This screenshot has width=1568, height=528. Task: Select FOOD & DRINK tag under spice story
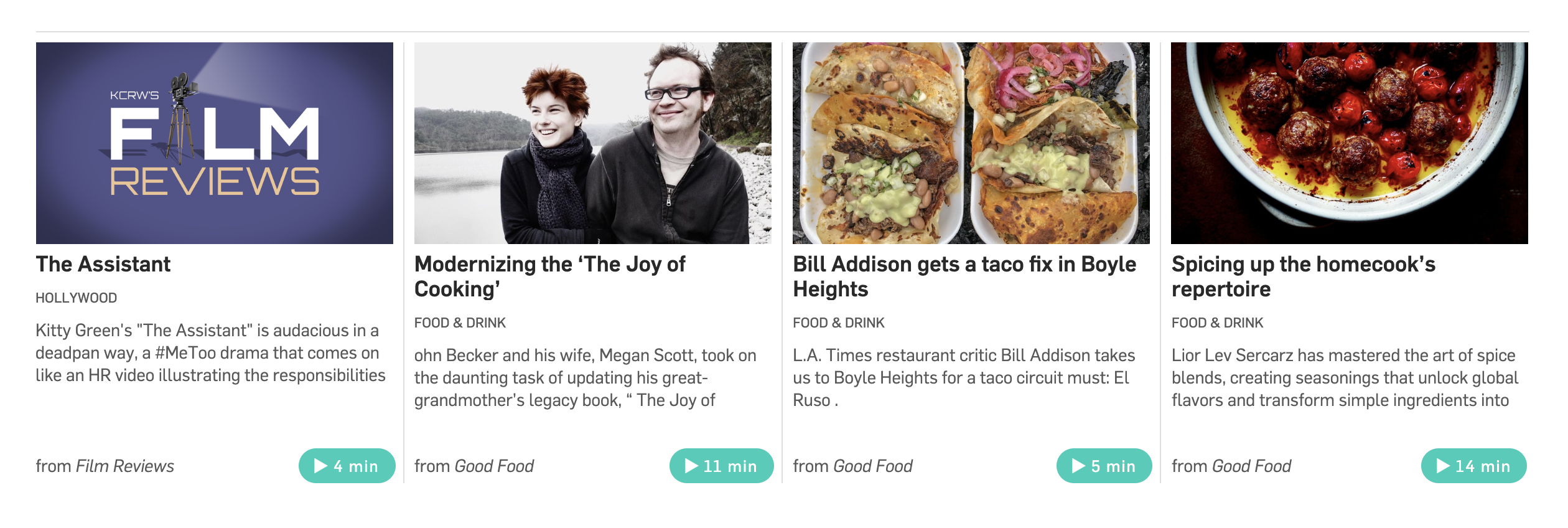[x=1218, y=323]
